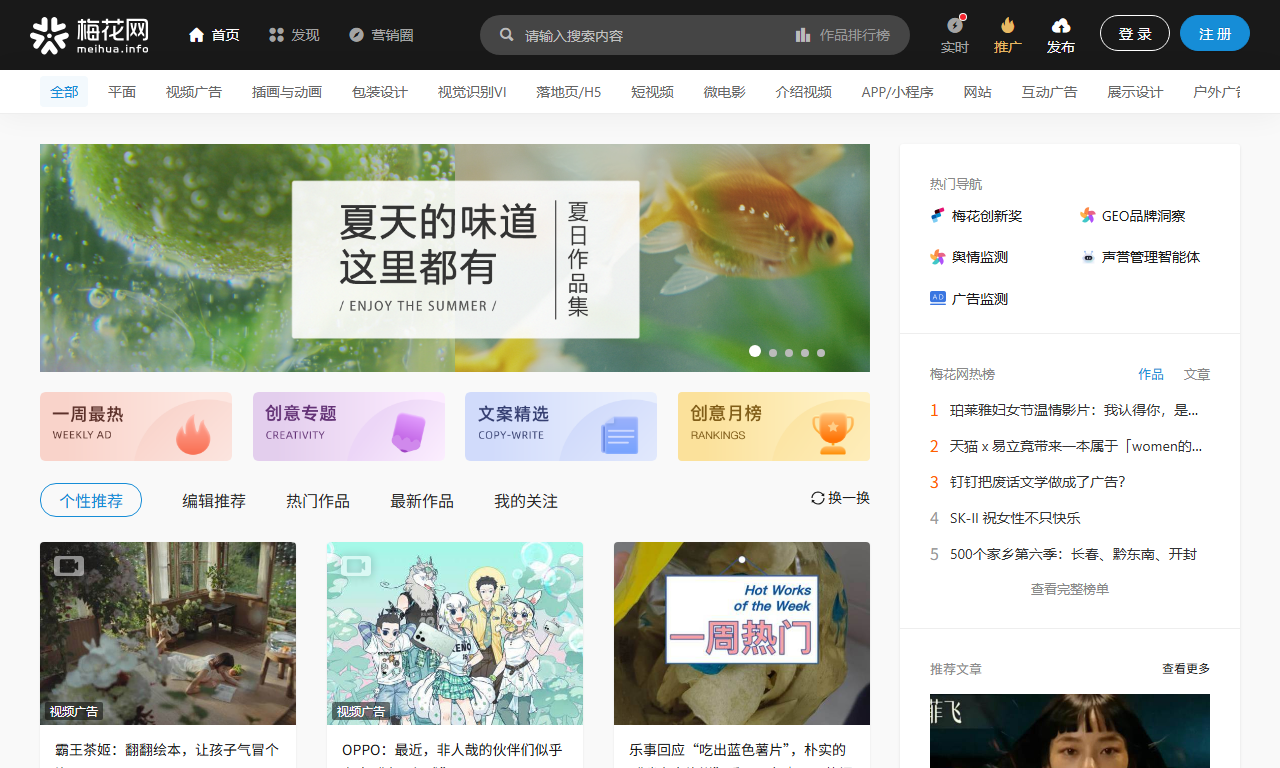Open GEO品牌洞察 link
The height and width of the screenshot is (768, 1280).
coord(1133,216)
